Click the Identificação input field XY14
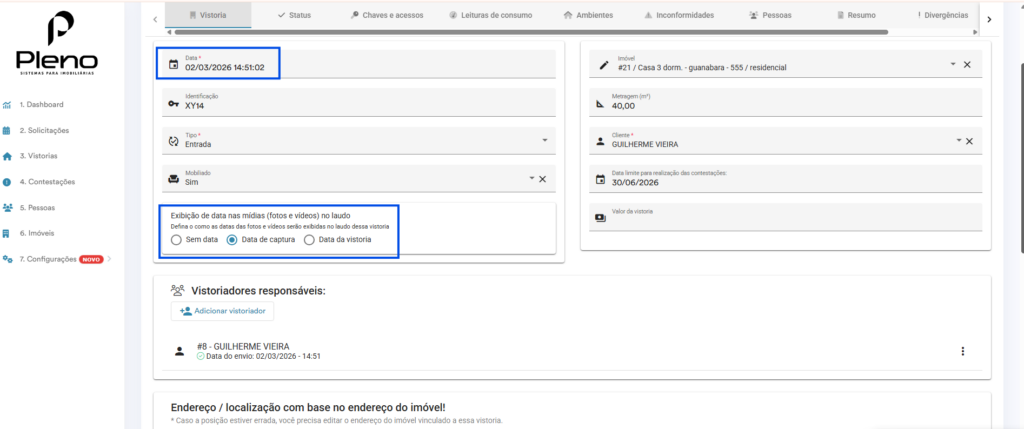Viewport: 1024px width, 429px height. click(x=360, y=102)
